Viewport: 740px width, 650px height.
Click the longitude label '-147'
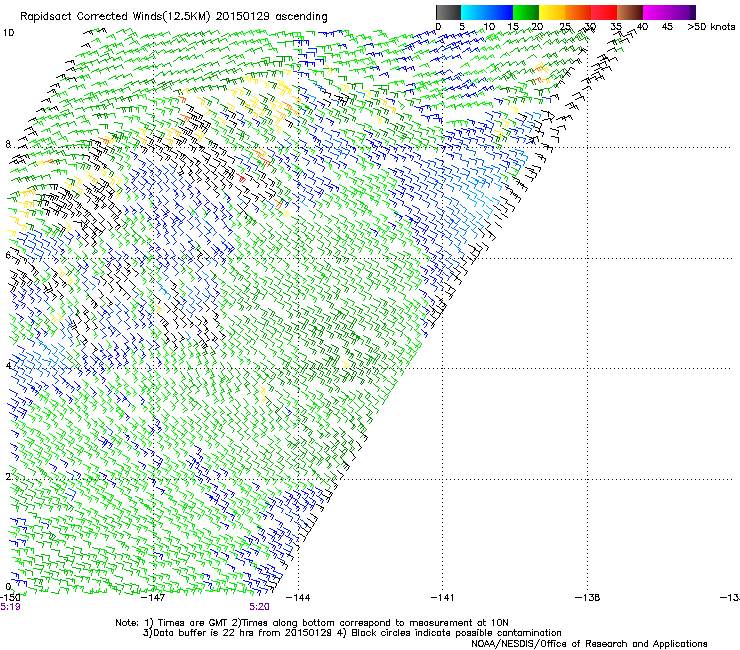coord(153,598)
